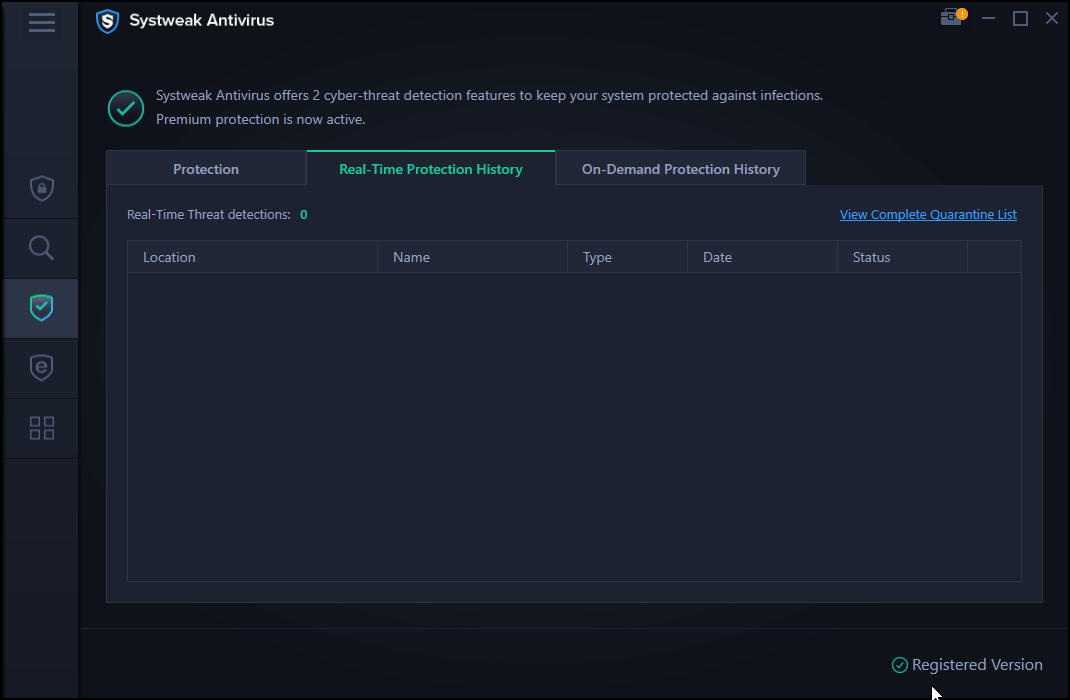
Task: Sort threats by the Name column
Action: click(x=411, y=257)
